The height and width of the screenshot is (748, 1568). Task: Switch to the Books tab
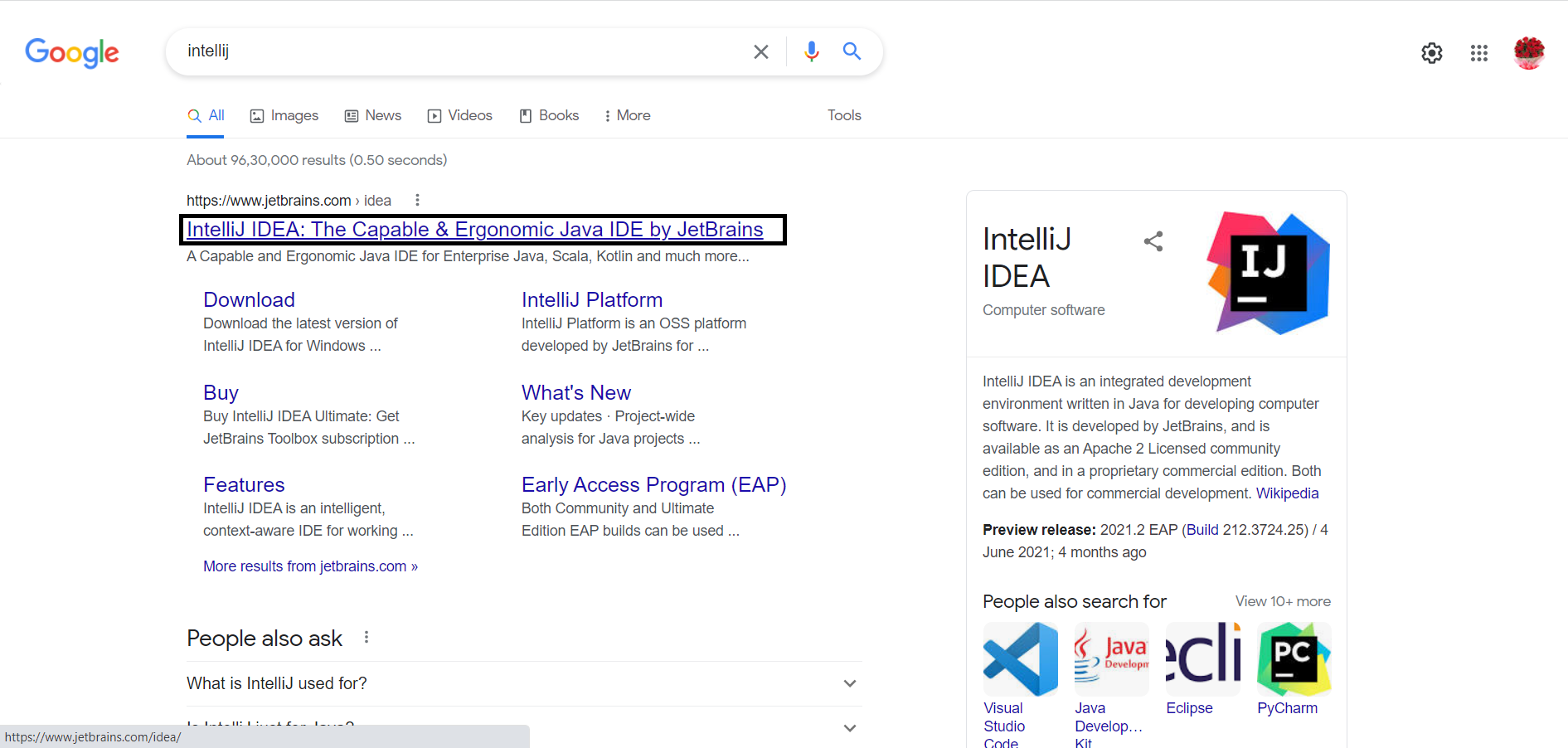click(x=549, y=115)
